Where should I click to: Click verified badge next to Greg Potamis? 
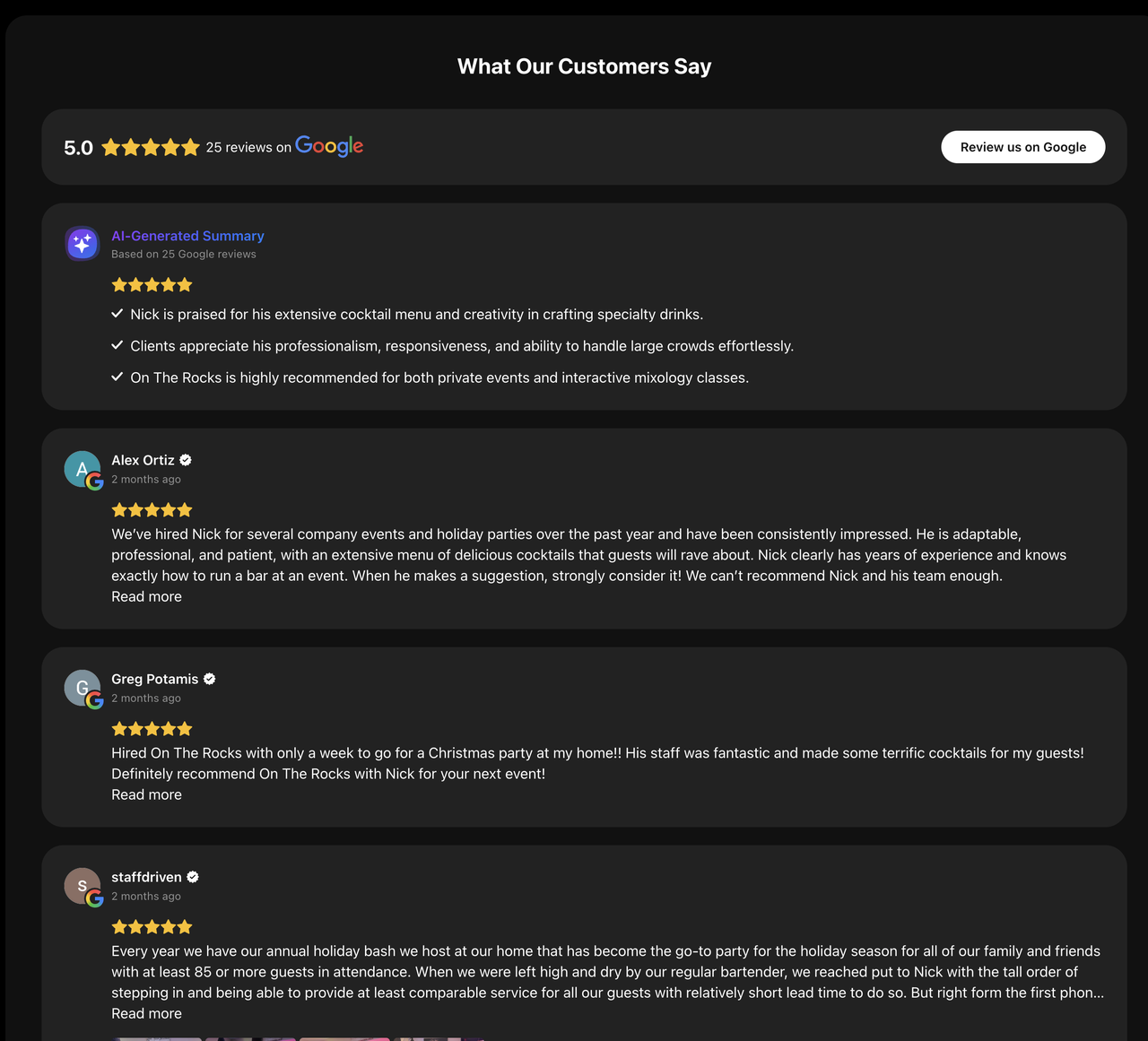pos(209,679)
